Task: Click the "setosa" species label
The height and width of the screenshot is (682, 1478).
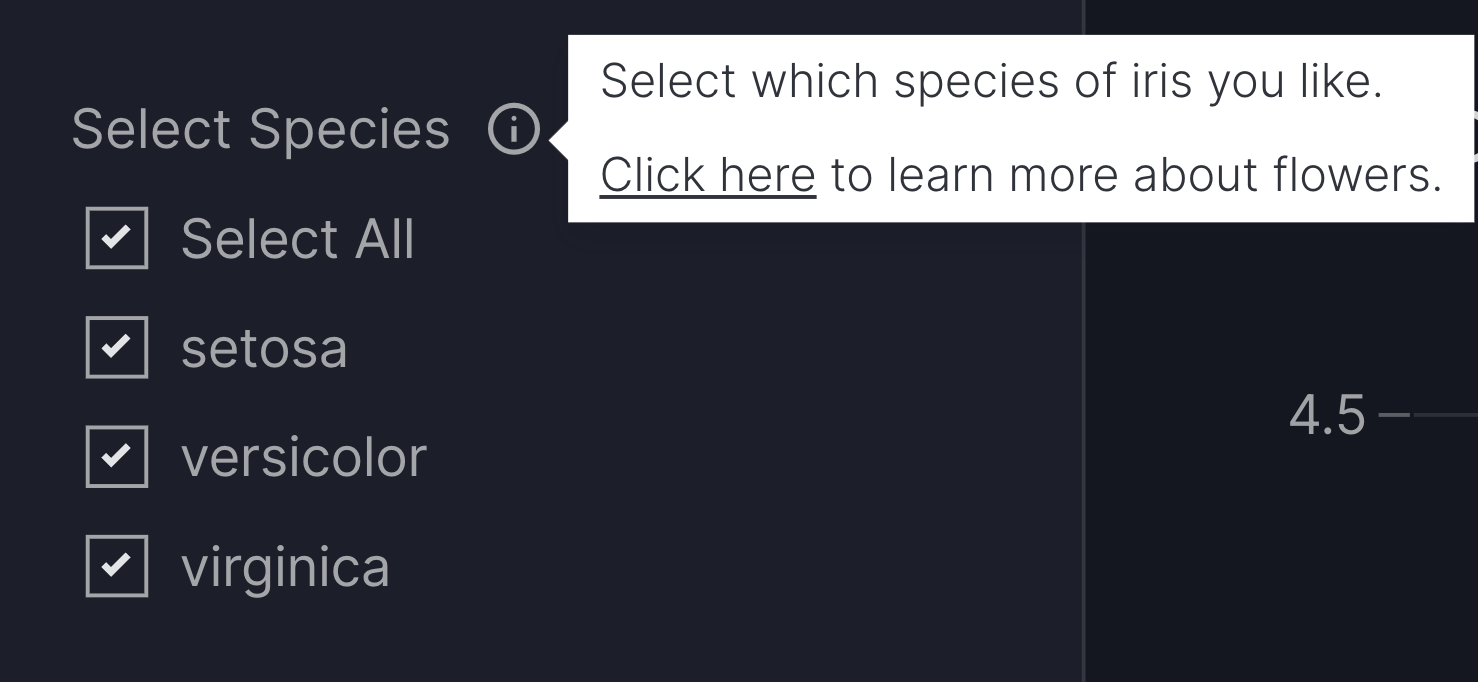Action: pyautogui.click(x=264, y=348)
